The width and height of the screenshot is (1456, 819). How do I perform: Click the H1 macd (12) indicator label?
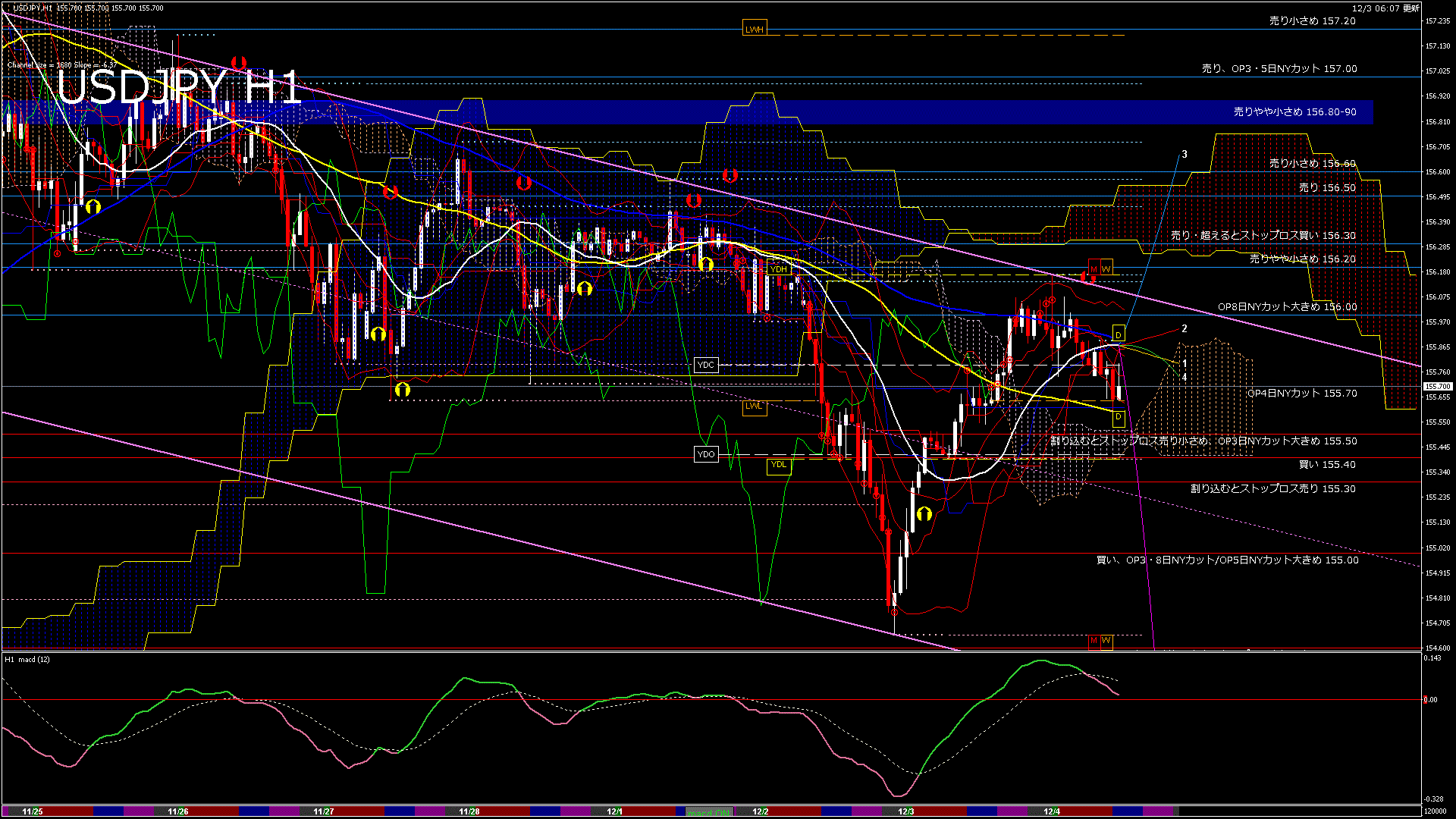point(27,660)
